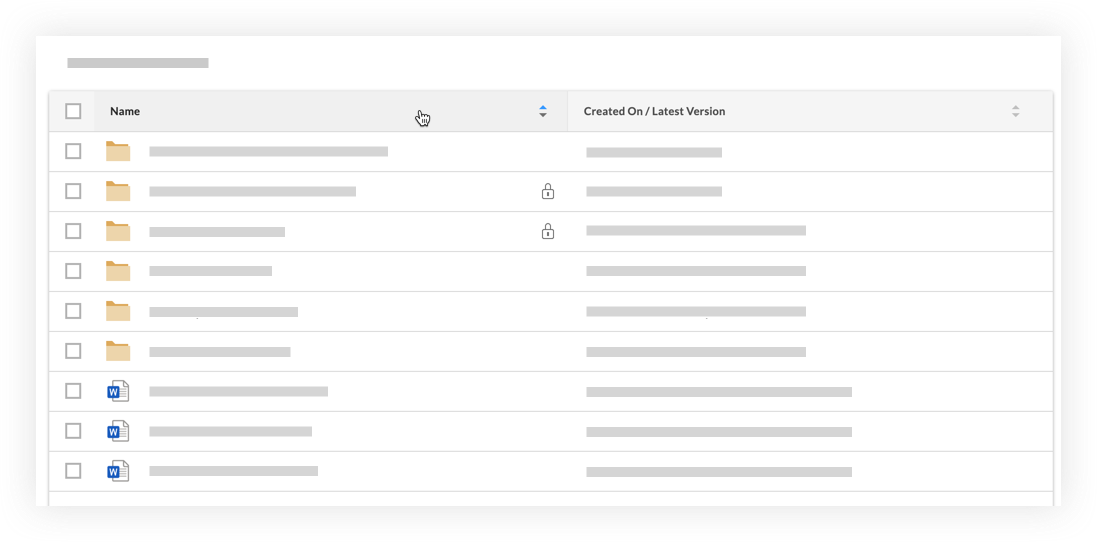Open the first Word document's name link
Viewport: 1099px width, 542px height.
[238, 392]
